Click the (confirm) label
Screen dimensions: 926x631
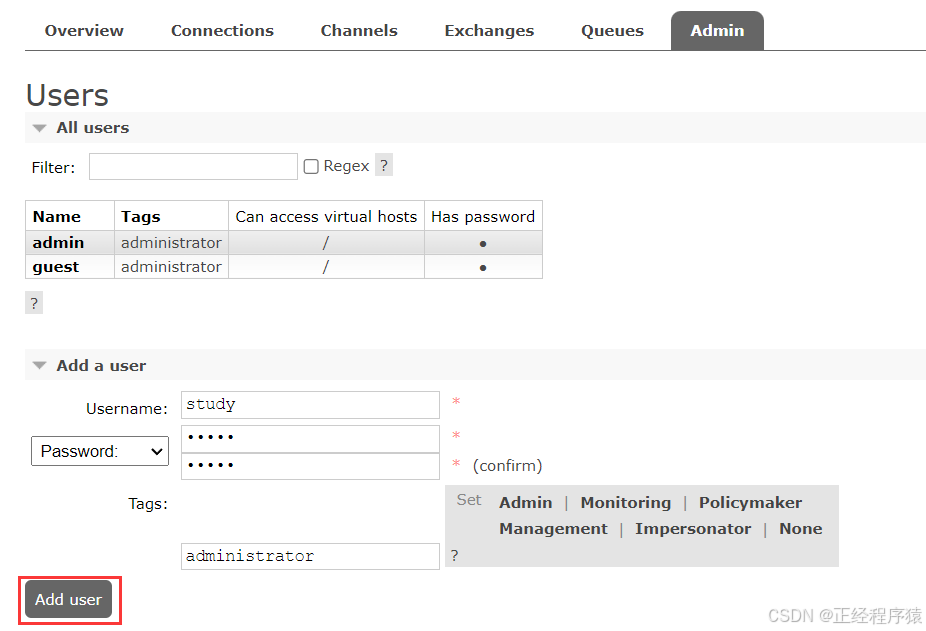tap(507, 466)
